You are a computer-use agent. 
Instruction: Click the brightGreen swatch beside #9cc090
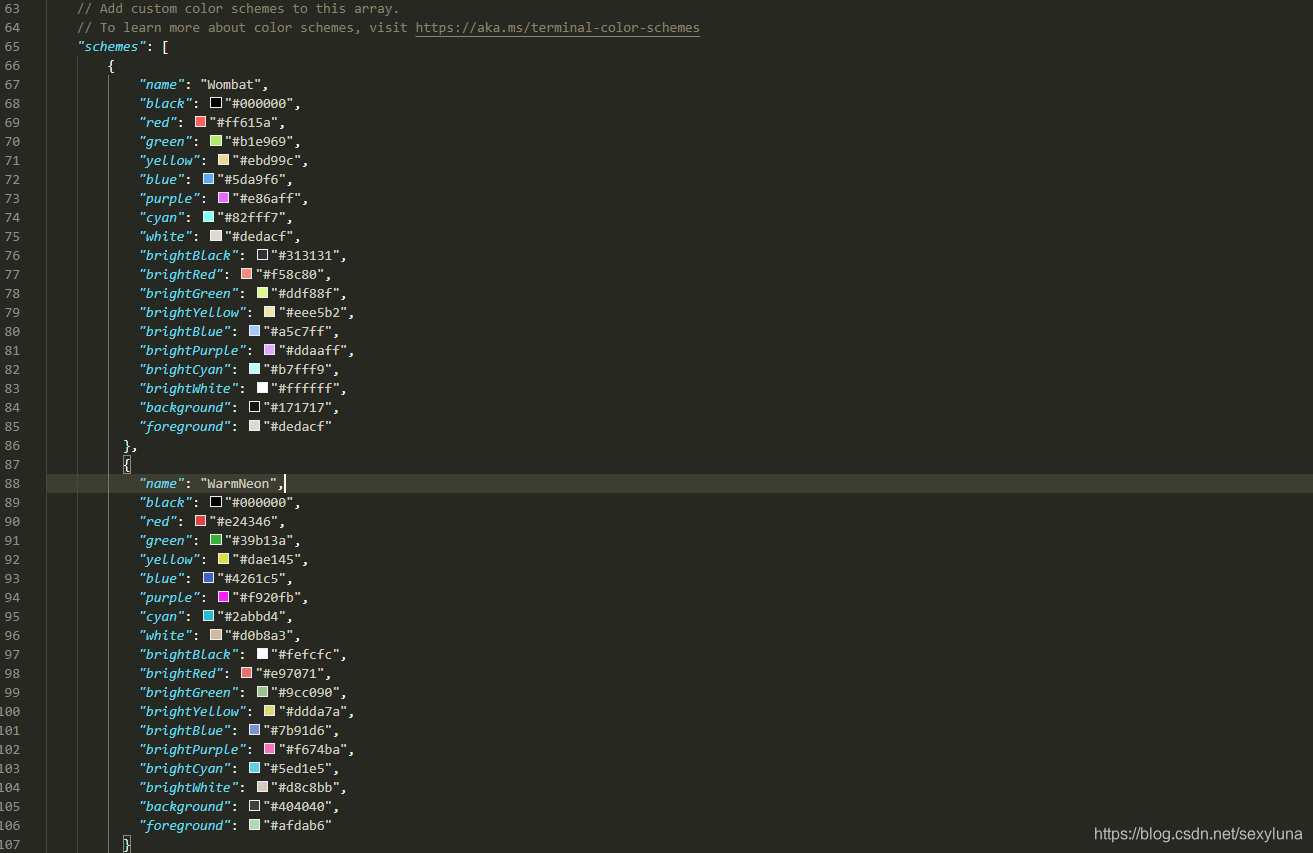click(262, 692)
